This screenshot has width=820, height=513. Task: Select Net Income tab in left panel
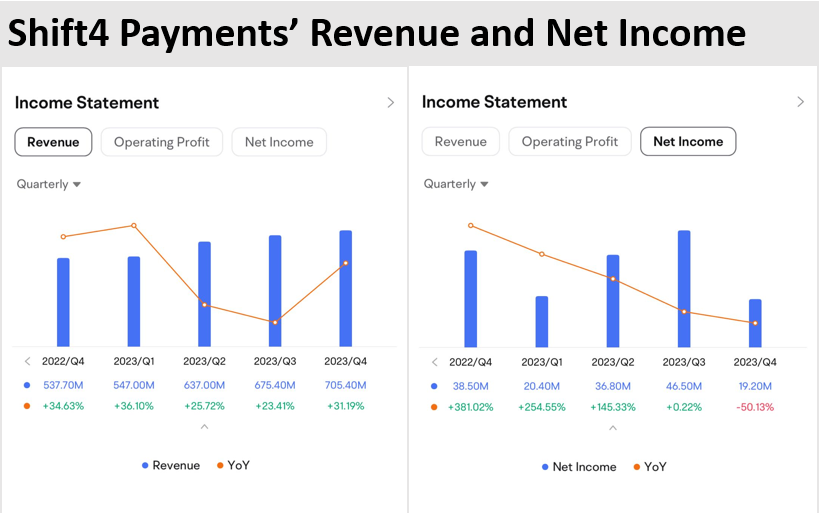click(x=279, y=142)
